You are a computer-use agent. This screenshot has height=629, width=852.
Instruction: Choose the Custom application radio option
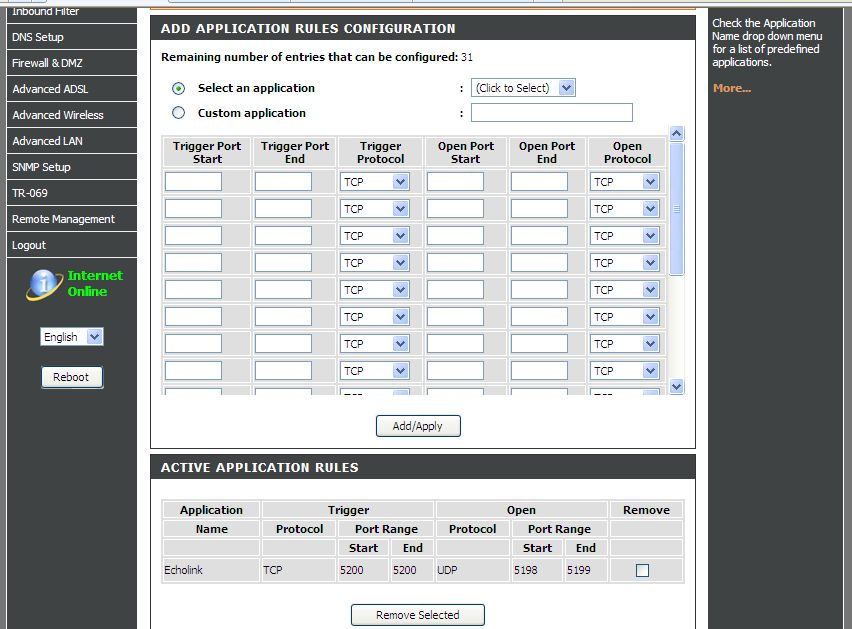(178, 113)
